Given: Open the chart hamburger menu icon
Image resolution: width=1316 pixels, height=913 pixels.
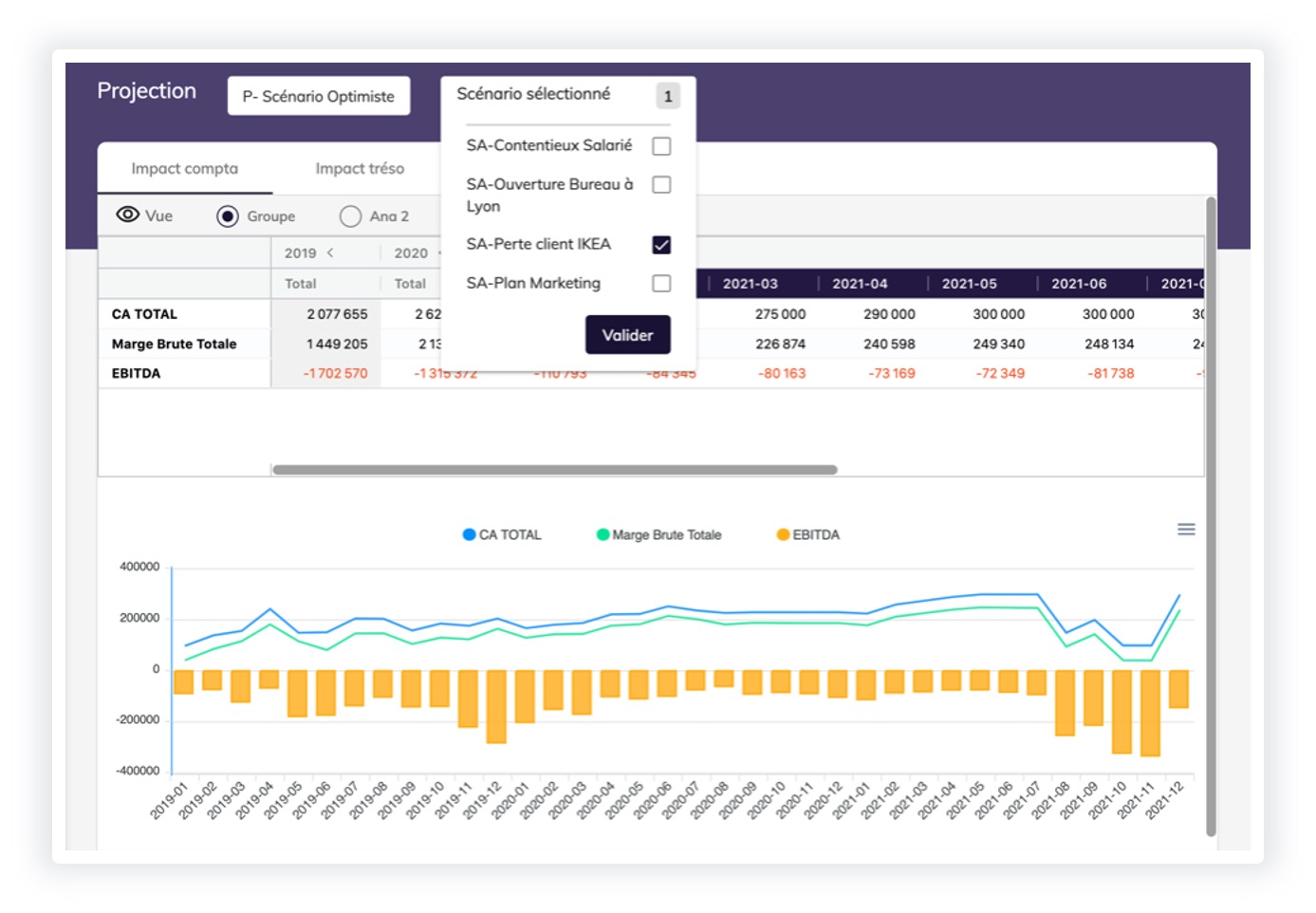Looking at the screenshot, I should [x=1186, y=530].
